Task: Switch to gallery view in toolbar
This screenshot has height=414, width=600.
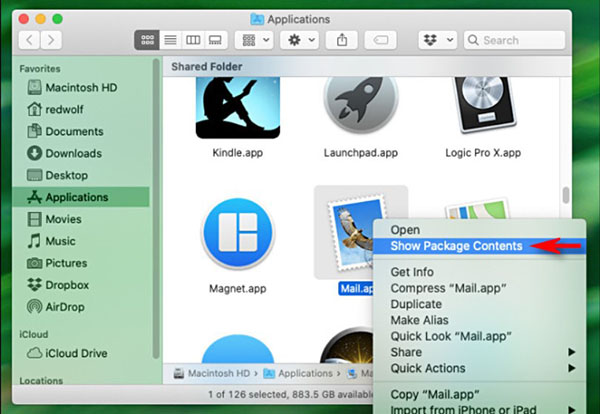Action: coord(215,40)
